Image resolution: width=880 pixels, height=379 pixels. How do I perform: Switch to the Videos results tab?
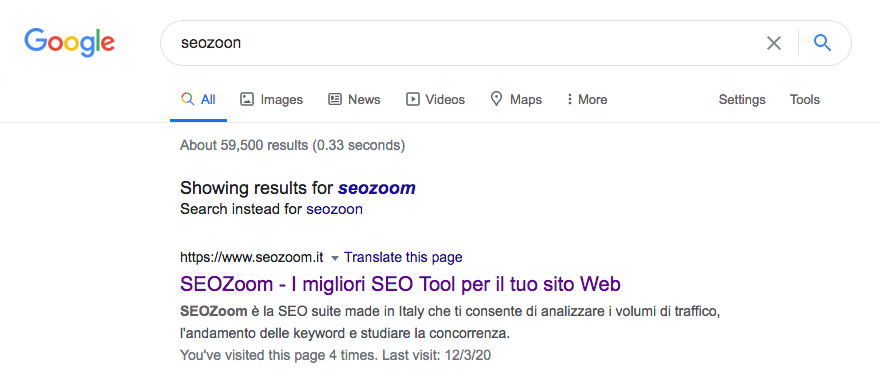click(436, 99)
